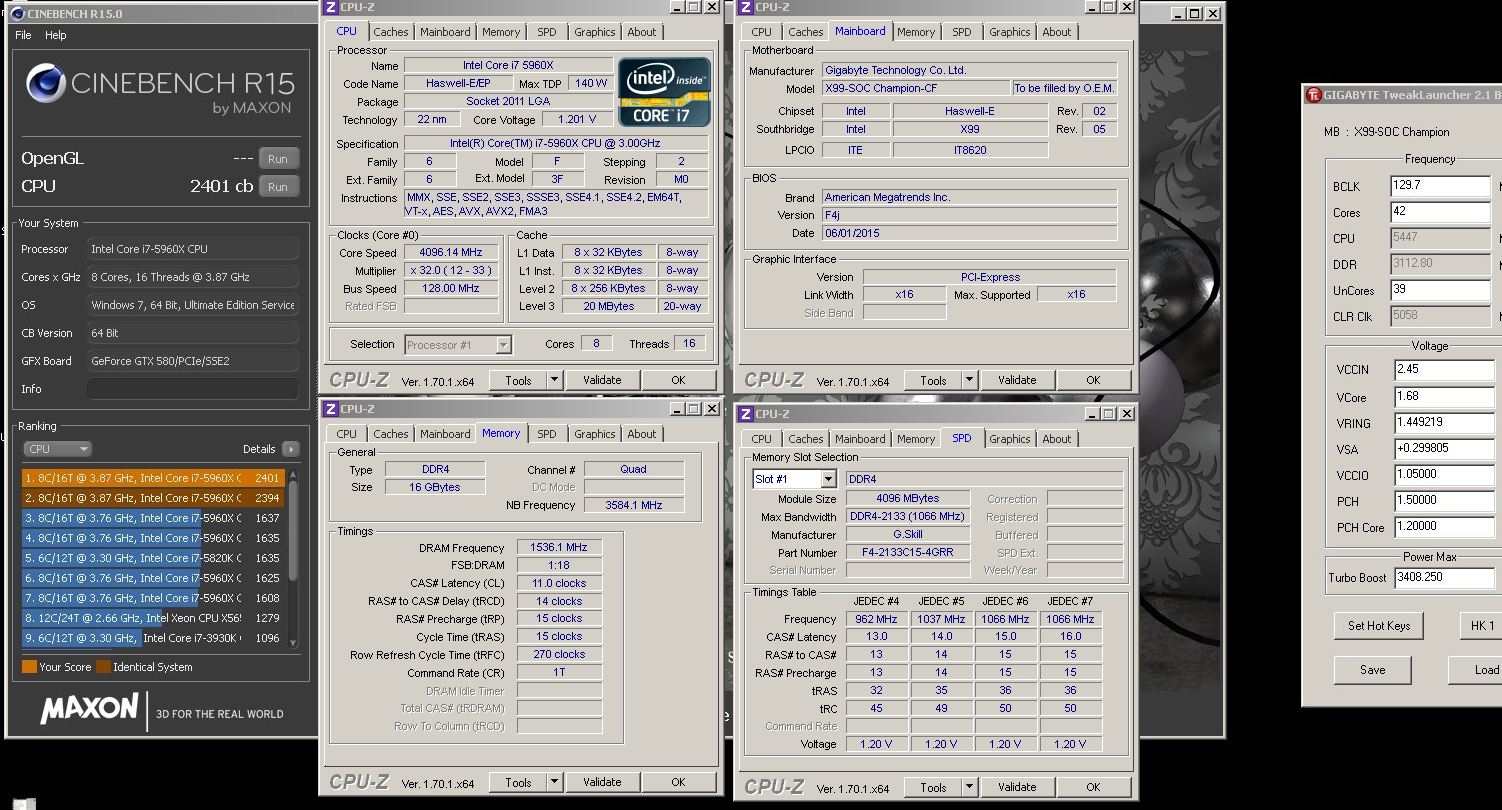Select ranking entry 8C/16T 2394 score
Viewport: 1502px width, 810px height.
152,498
